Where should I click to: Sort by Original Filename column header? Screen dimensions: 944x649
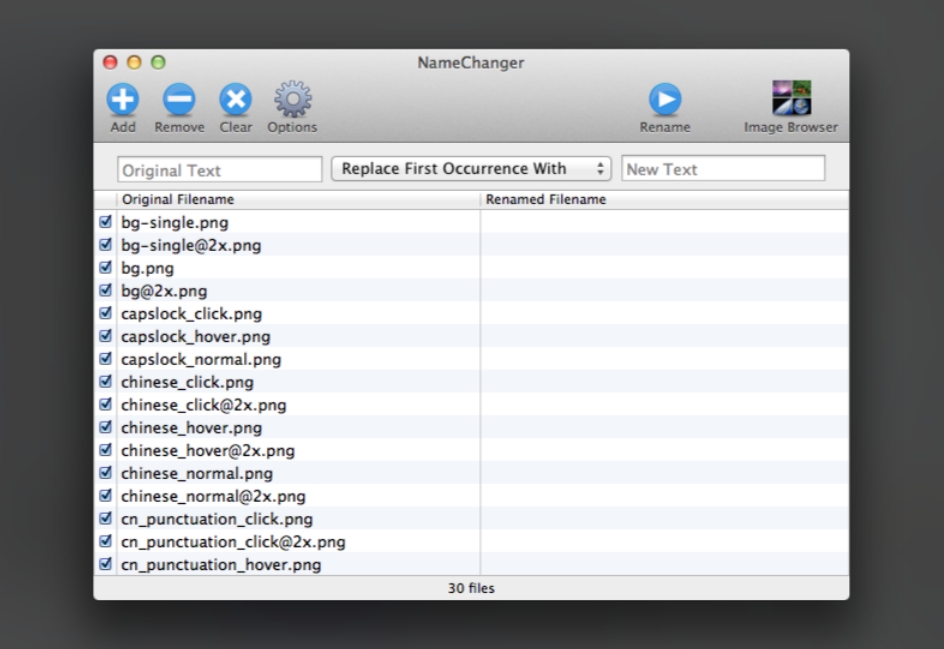click(x=299, y=200)
